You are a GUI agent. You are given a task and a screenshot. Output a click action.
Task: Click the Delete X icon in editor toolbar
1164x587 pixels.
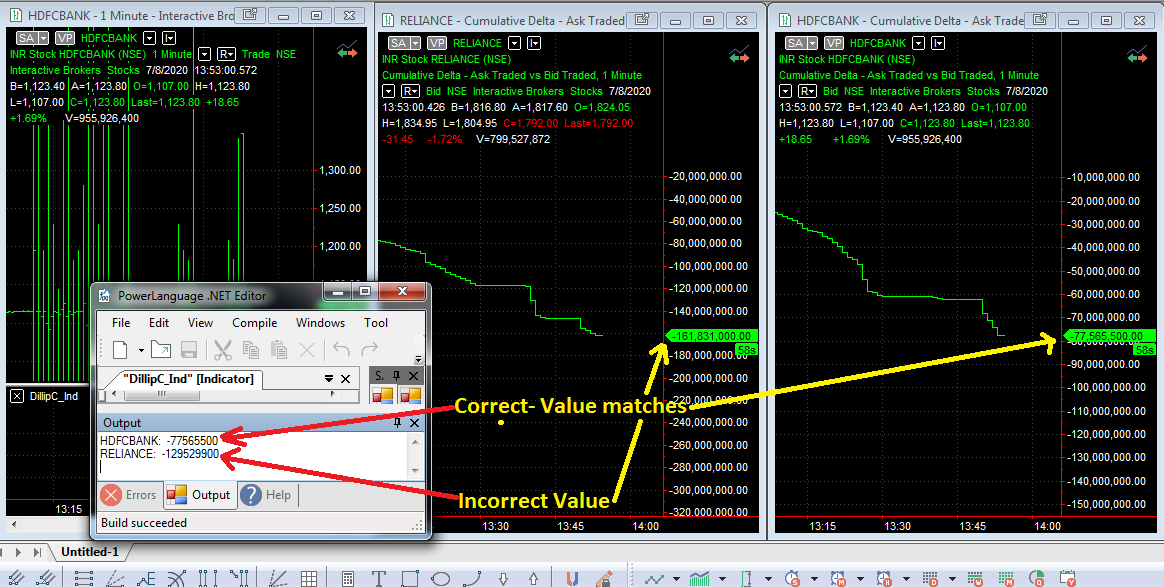tap(307, 350)
